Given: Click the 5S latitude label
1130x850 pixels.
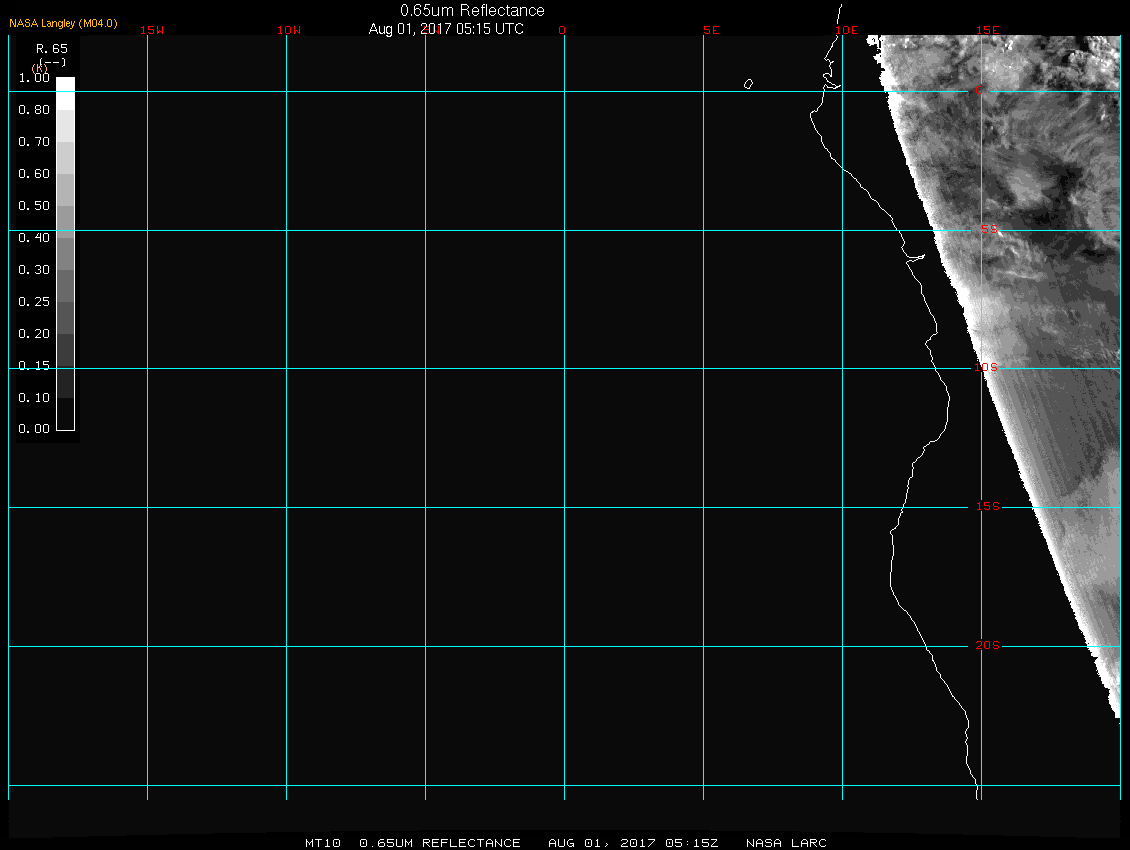Looking at the screenshot, I should tap(988, 230).
